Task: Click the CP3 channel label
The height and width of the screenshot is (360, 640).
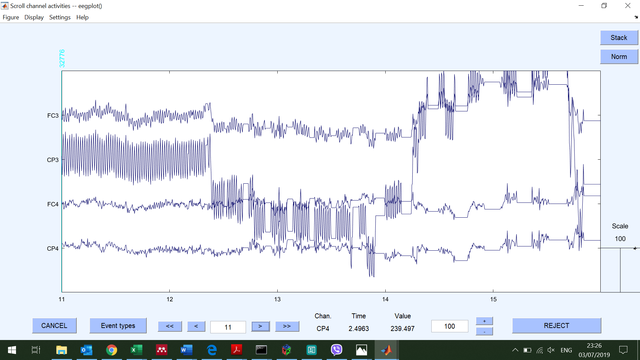Action: [53, 160]
